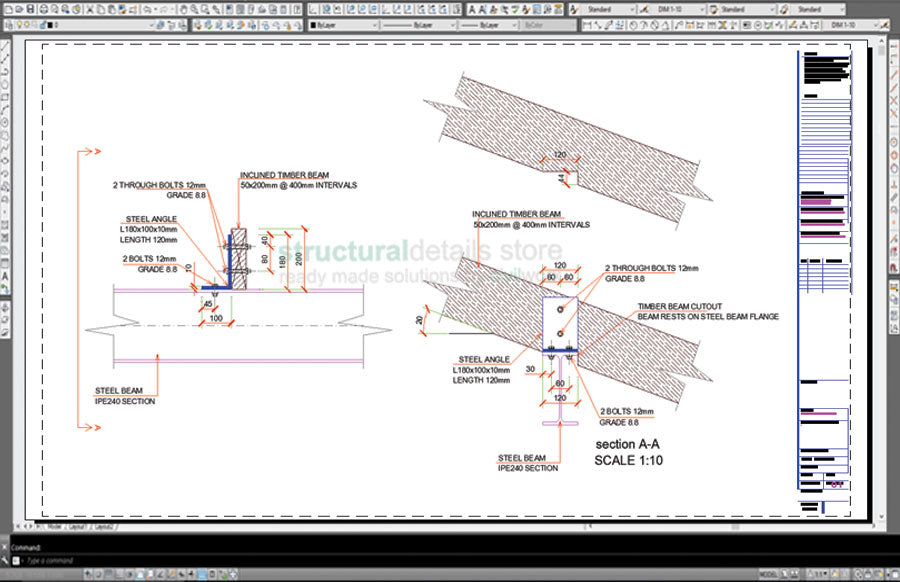Toggle layer 0 lightbulb on/off
900x582 pixels.
(x=18, y=24)
